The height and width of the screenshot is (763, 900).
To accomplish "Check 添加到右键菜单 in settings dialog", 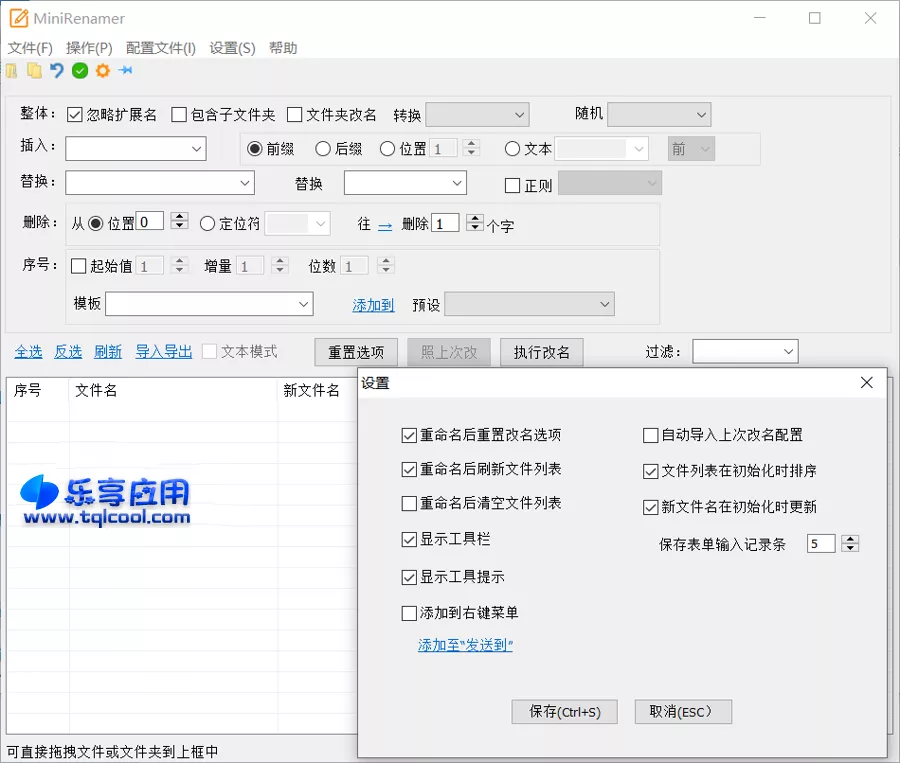I will (x=410, y=612).
